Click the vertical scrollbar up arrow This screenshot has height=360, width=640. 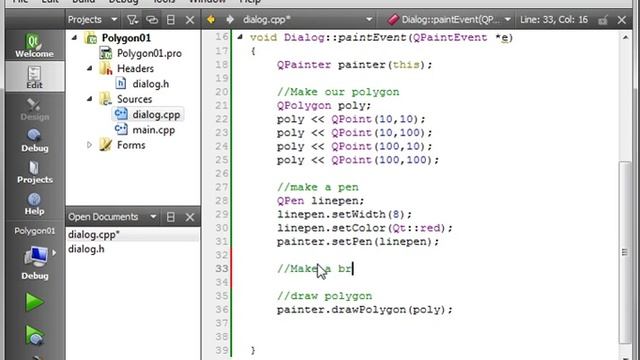tap(625, 37)
